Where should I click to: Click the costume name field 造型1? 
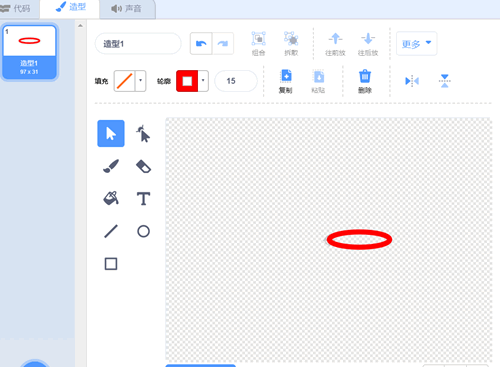pyautogui.click(x=138, y=44)
